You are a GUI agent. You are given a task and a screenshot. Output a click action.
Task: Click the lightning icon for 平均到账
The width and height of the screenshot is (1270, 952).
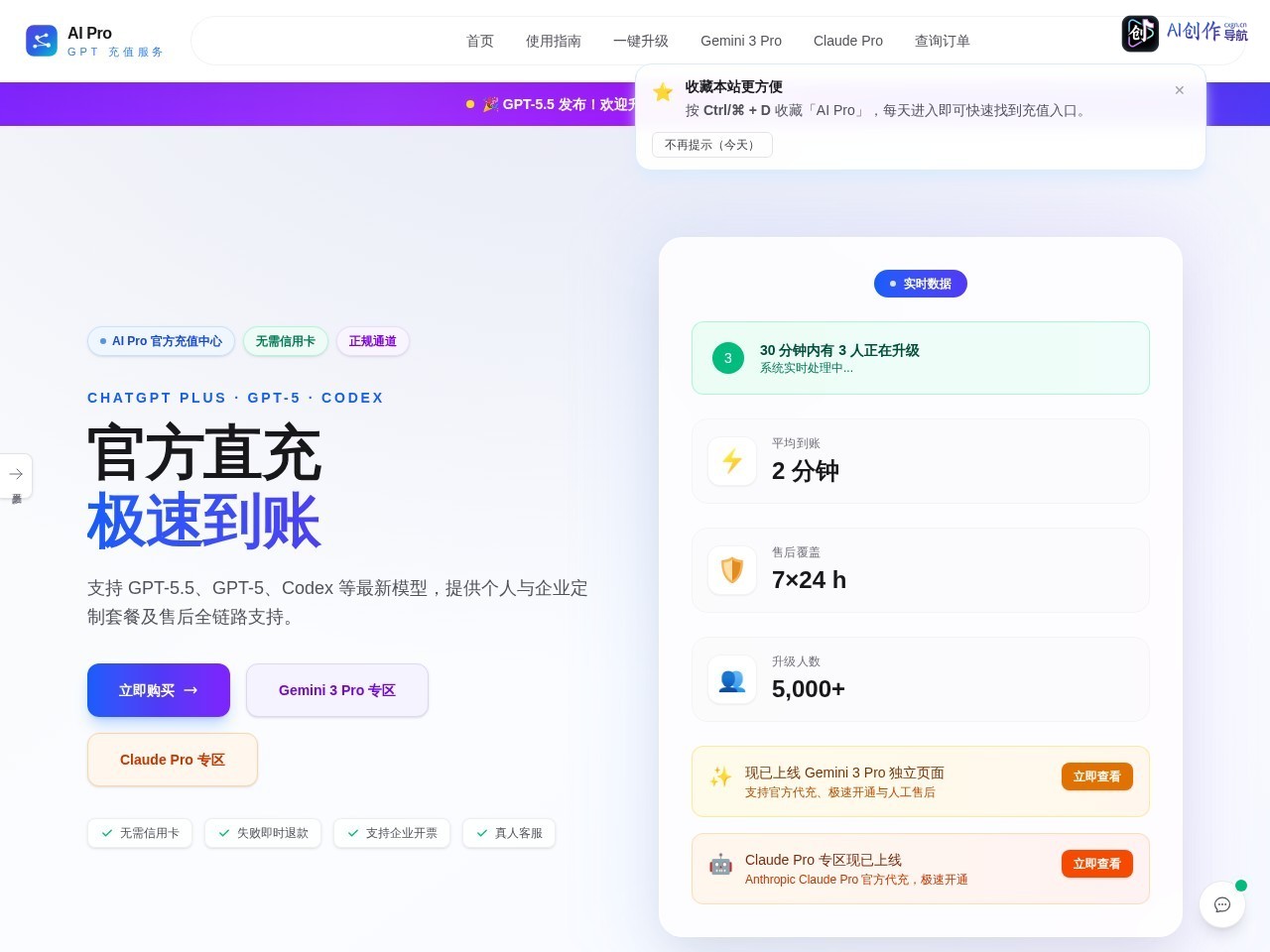(x=732, y=461)
